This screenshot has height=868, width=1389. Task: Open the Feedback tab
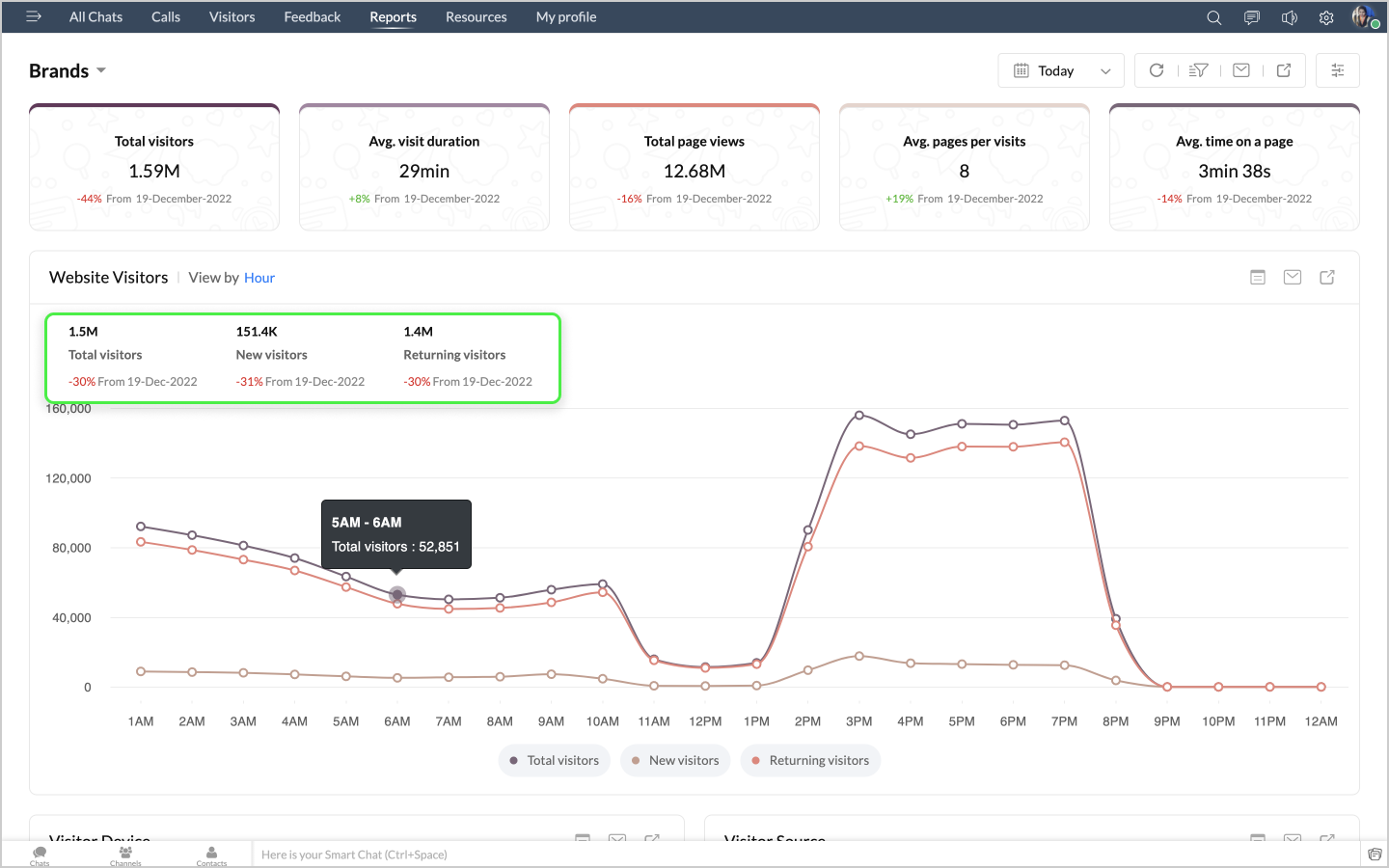(x=312, y=17)
